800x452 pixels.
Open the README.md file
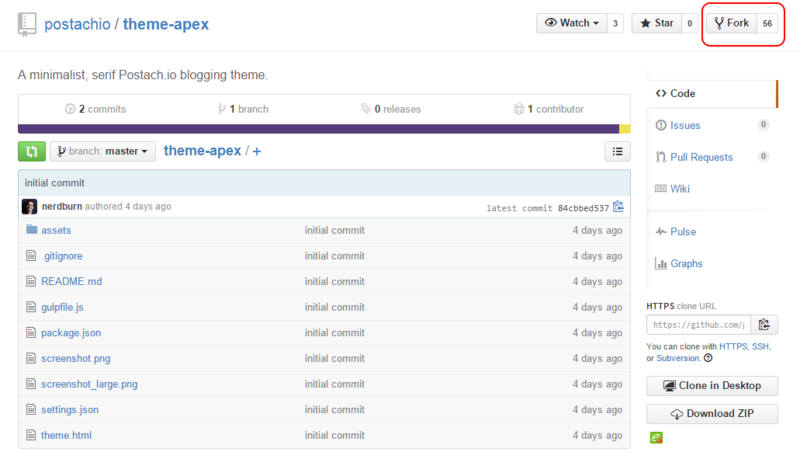click(x=71, y=281)
